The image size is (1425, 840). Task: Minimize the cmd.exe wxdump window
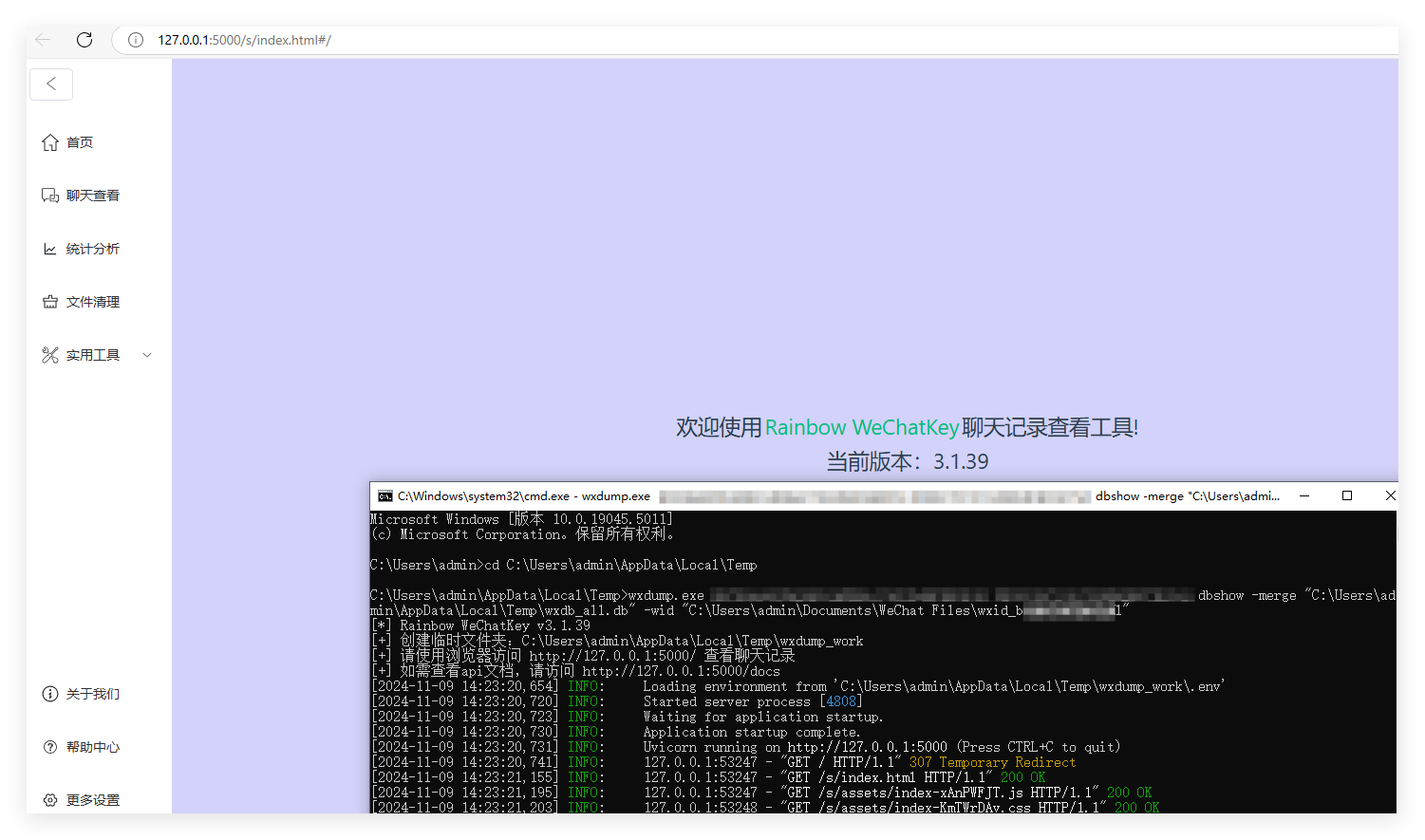click(1304, 495)
